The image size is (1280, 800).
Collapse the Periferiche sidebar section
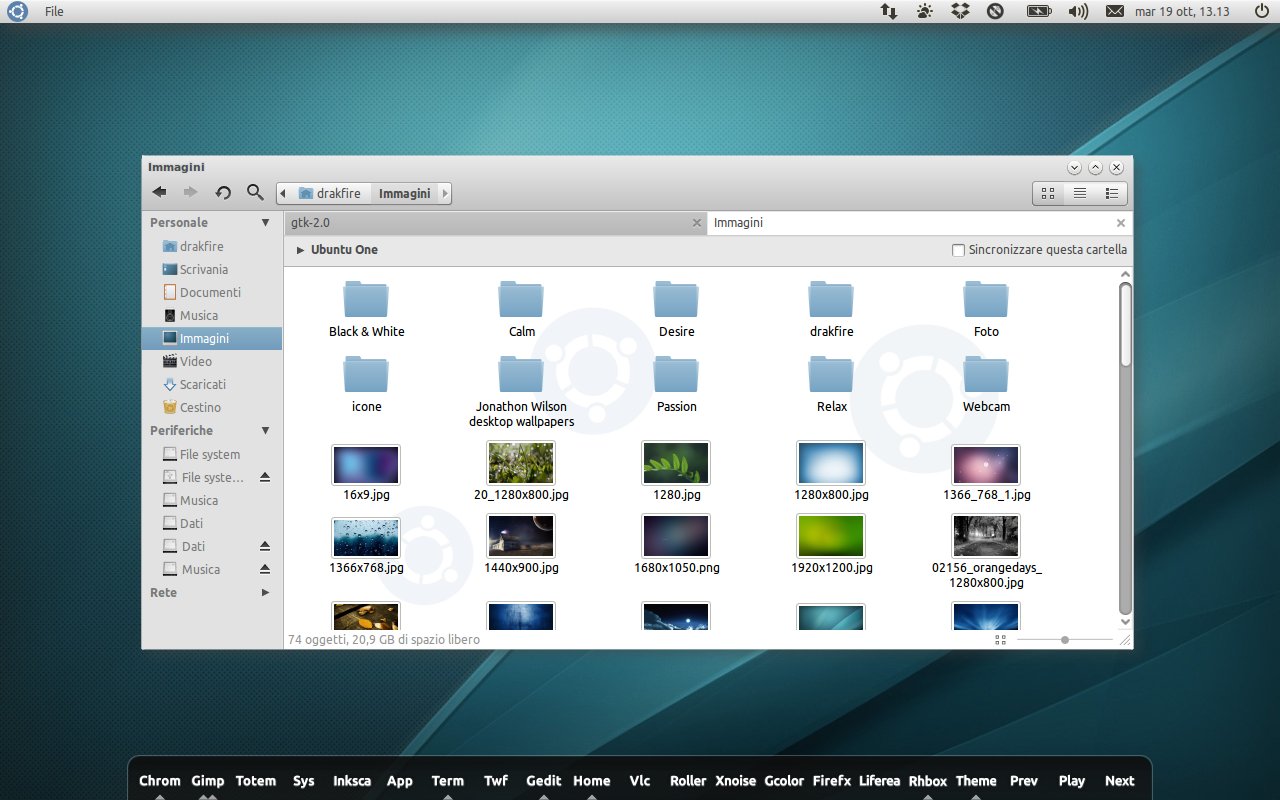(265, 430)
